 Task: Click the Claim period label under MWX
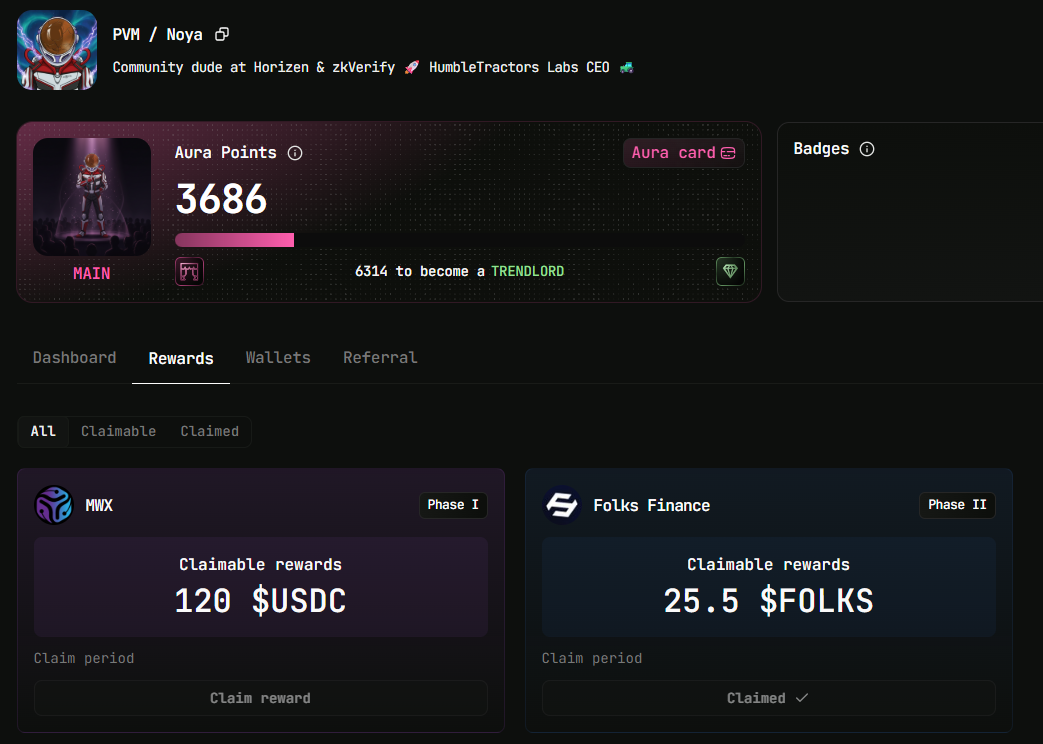pos(84,658)
